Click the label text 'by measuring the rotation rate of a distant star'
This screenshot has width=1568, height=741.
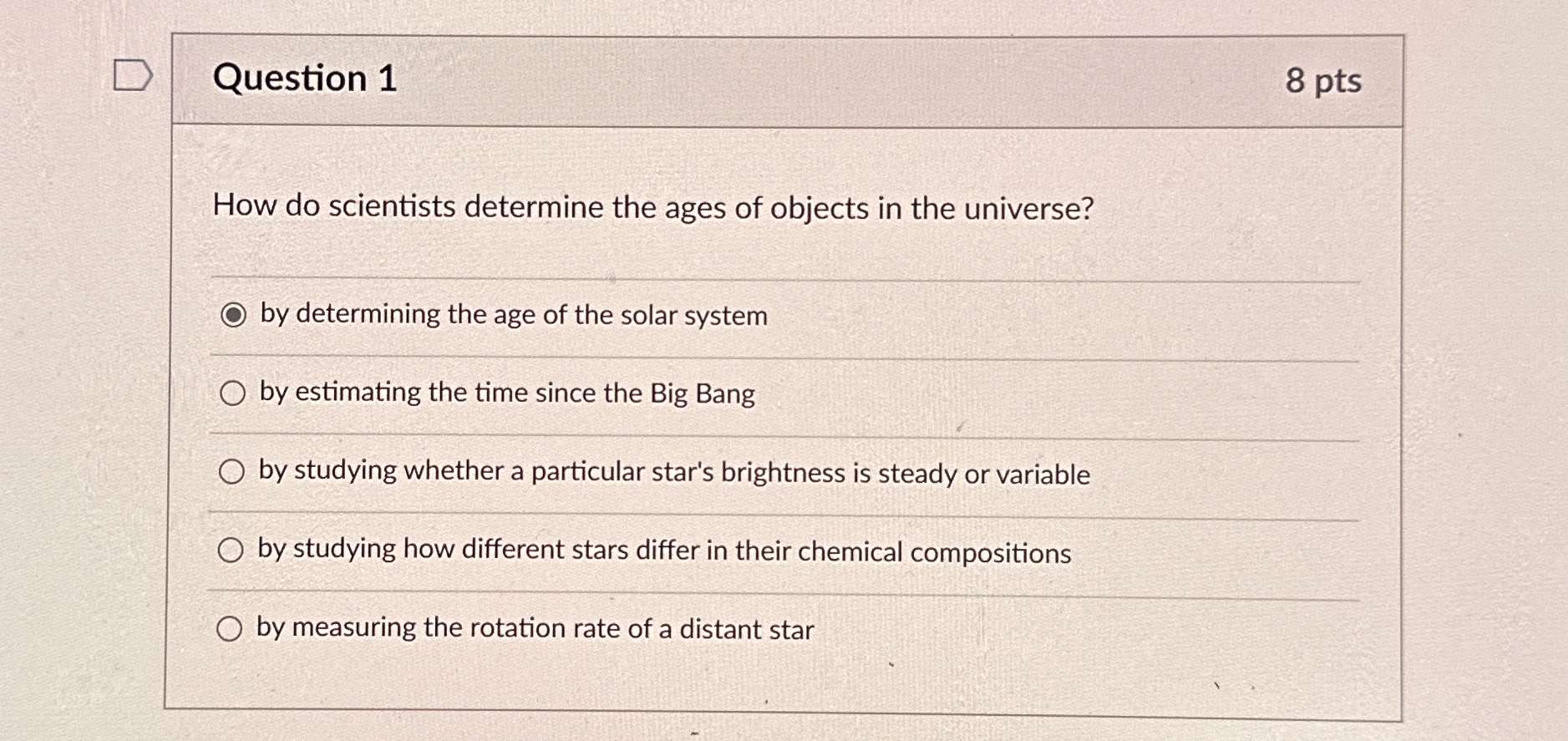[x=535, y=628]
